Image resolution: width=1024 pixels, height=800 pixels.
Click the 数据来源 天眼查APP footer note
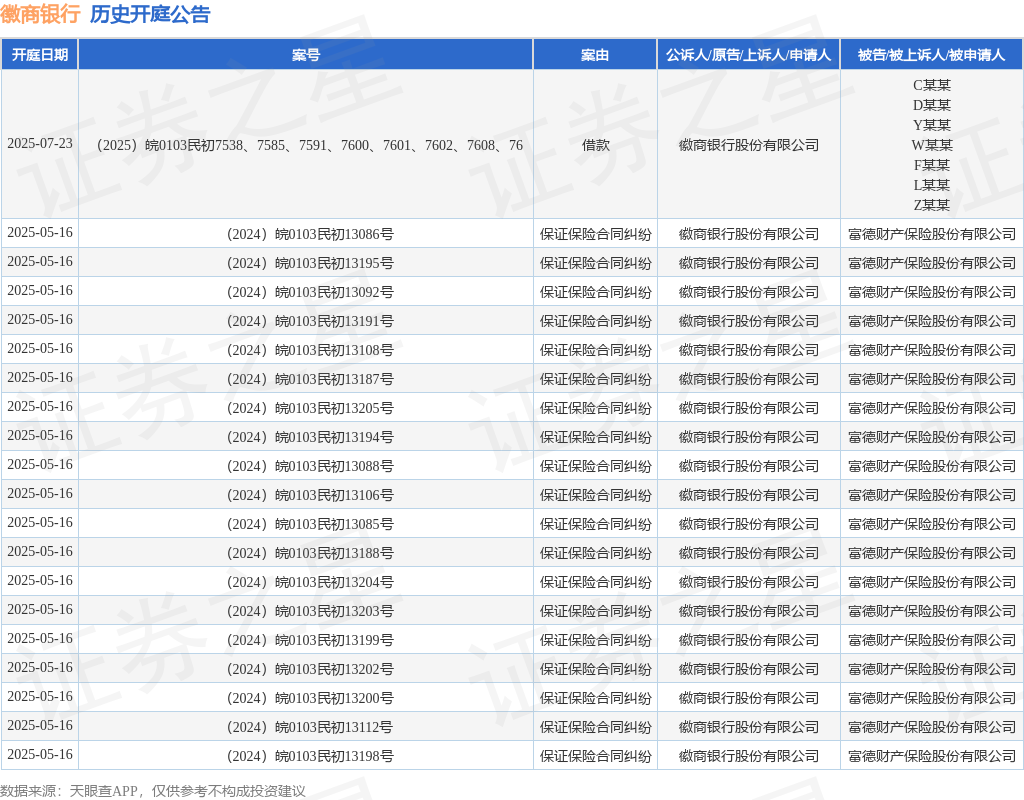click(x=152, y=792)
